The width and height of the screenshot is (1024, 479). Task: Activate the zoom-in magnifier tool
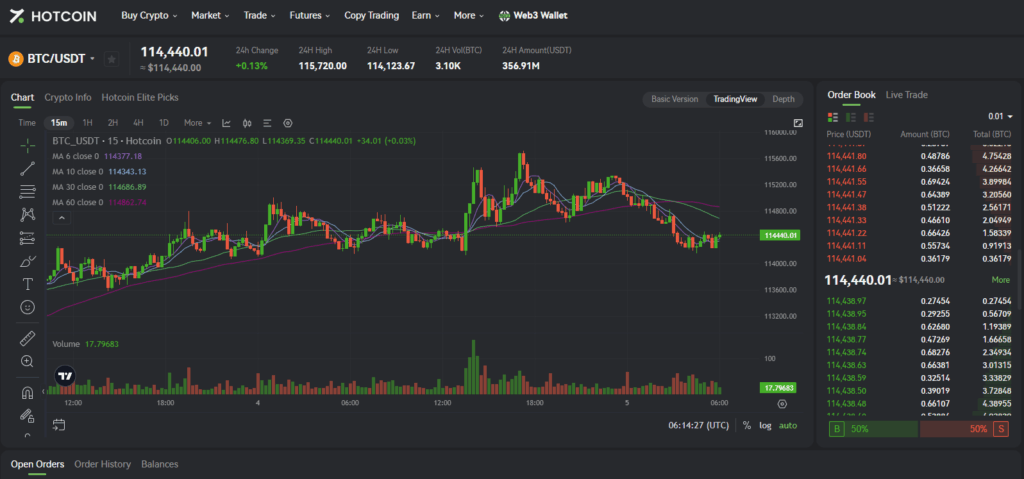tap(27, 361)
